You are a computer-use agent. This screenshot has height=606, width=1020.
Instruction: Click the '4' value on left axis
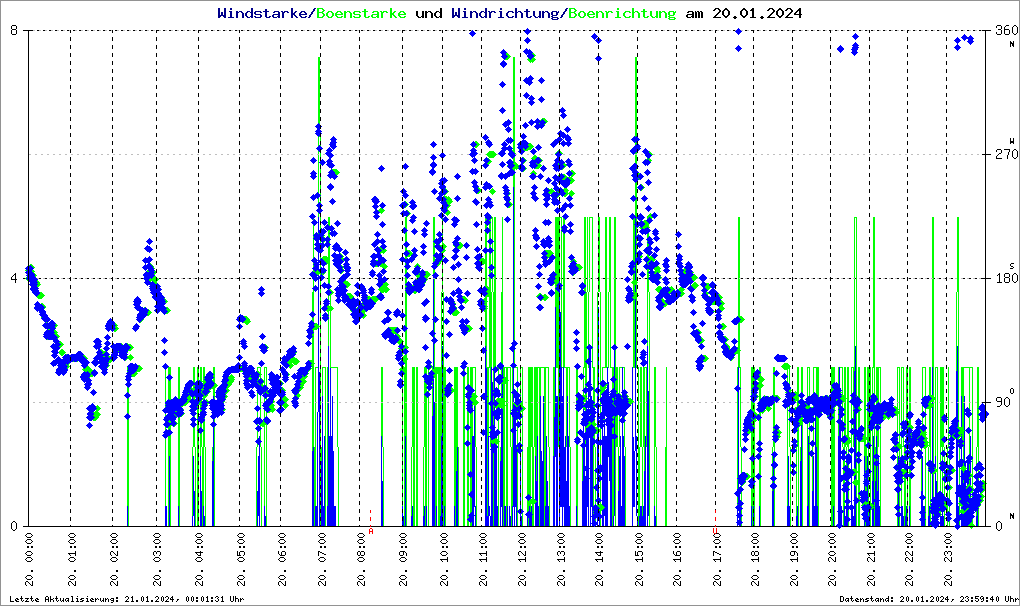tap(14, 279)
